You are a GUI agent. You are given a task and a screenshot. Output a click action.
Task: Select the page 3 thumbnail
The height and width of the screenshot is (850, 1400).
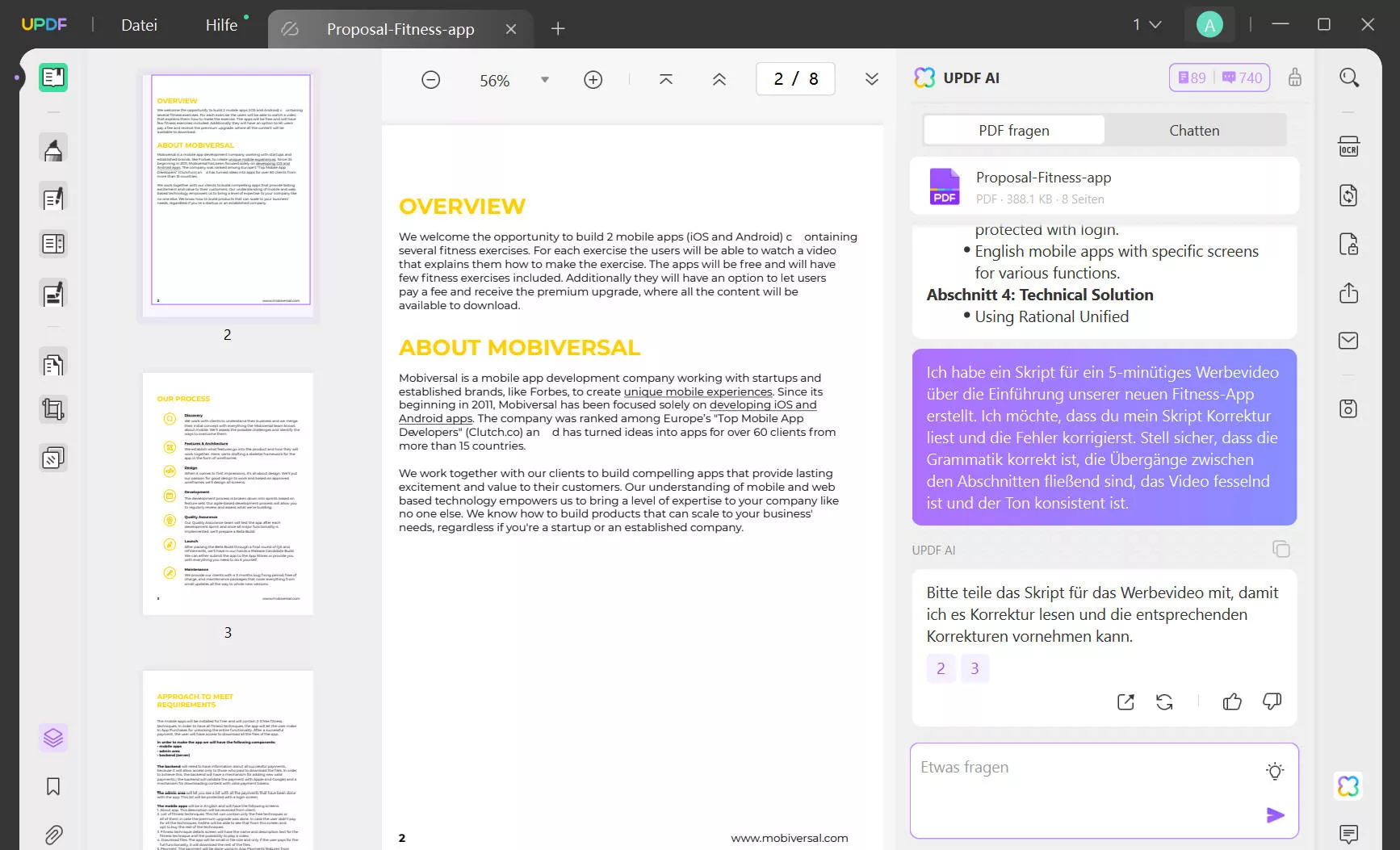pyautogui.click(x=228, y=494)
